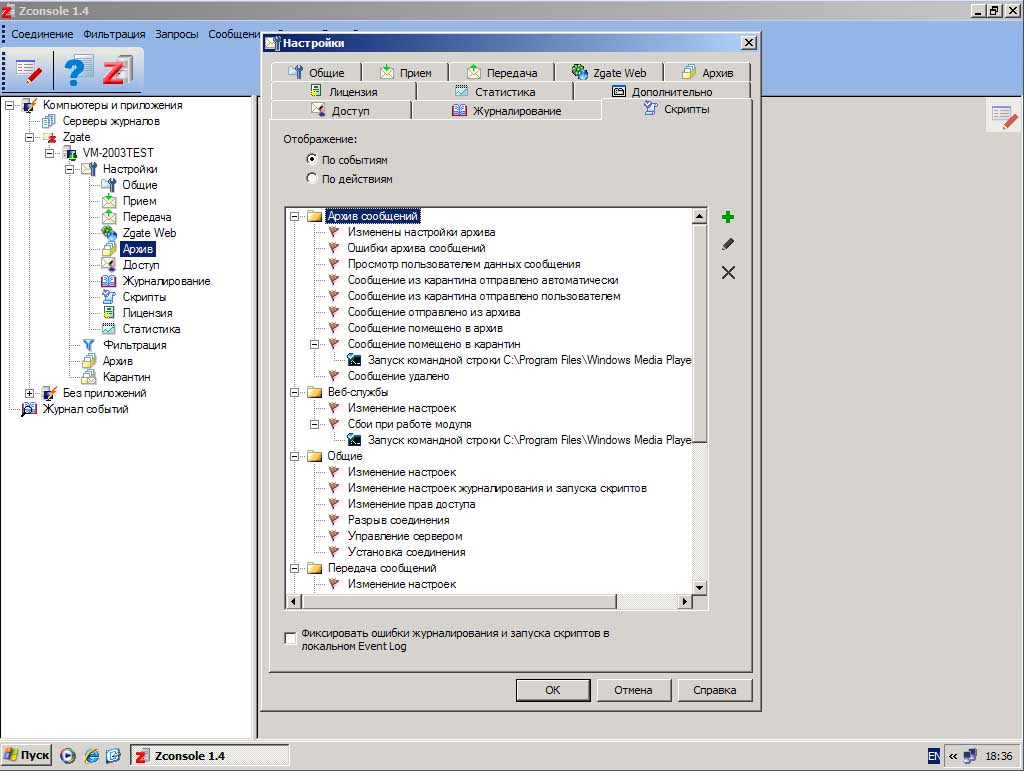Screen dimensions: 1024x771
Task: Switch to the Прием tab
Action: click(405, 72)
